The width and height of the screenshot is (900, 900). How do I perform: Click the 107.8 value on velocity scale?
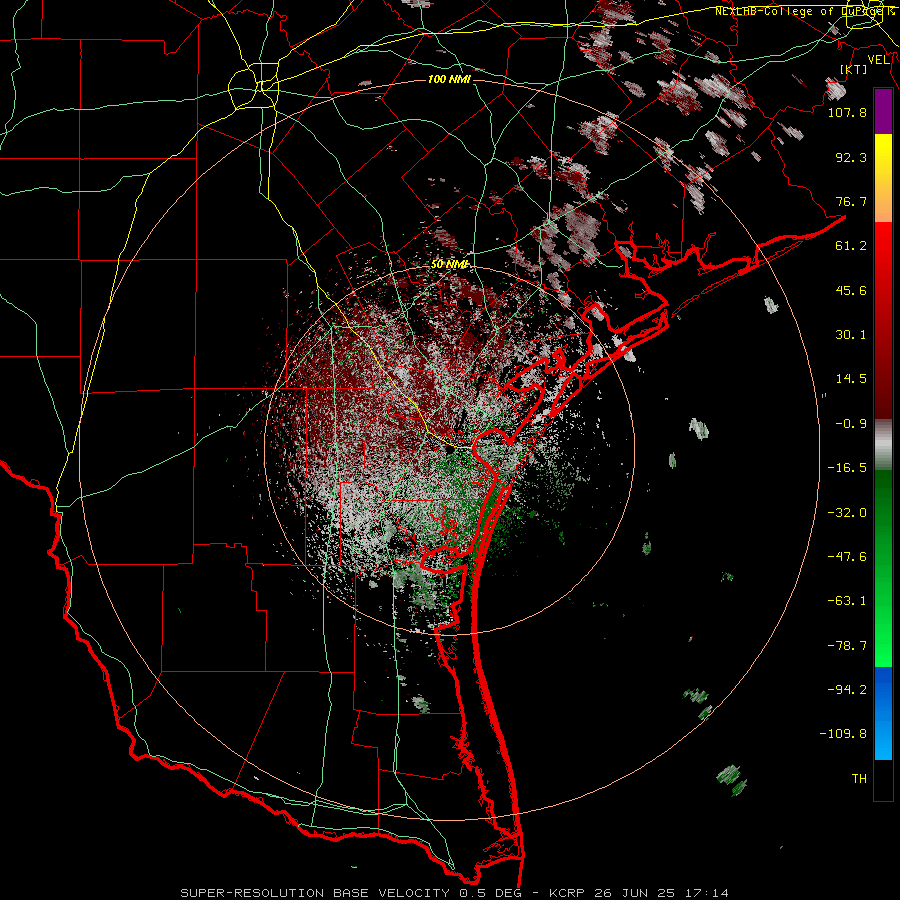(847, 112)
